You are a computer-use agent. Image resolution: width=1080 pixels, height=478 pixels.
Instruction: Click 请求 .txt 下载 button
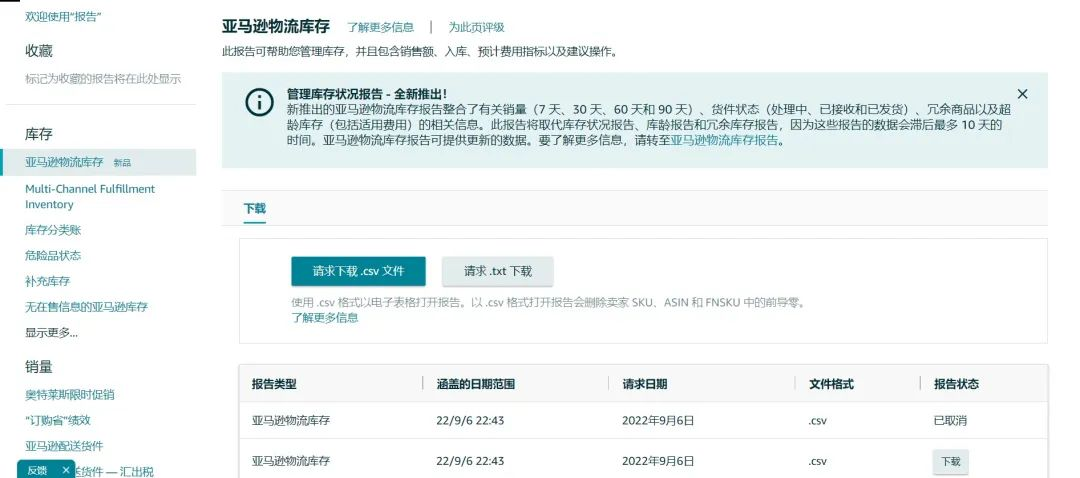point(497,271)
